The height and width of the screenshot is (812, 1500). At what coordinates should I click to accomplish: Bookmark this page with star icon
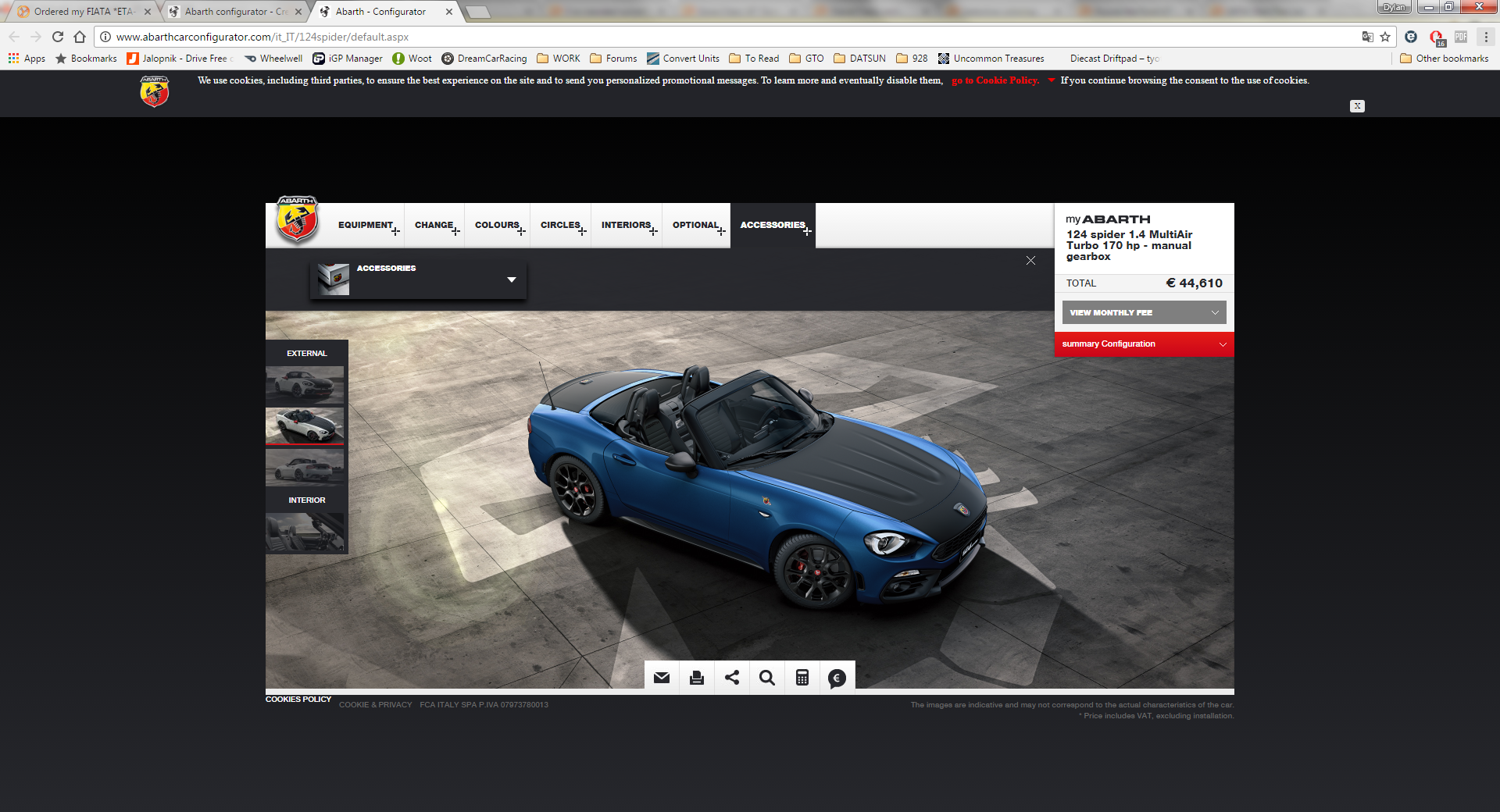click(x=1385, y=37)
